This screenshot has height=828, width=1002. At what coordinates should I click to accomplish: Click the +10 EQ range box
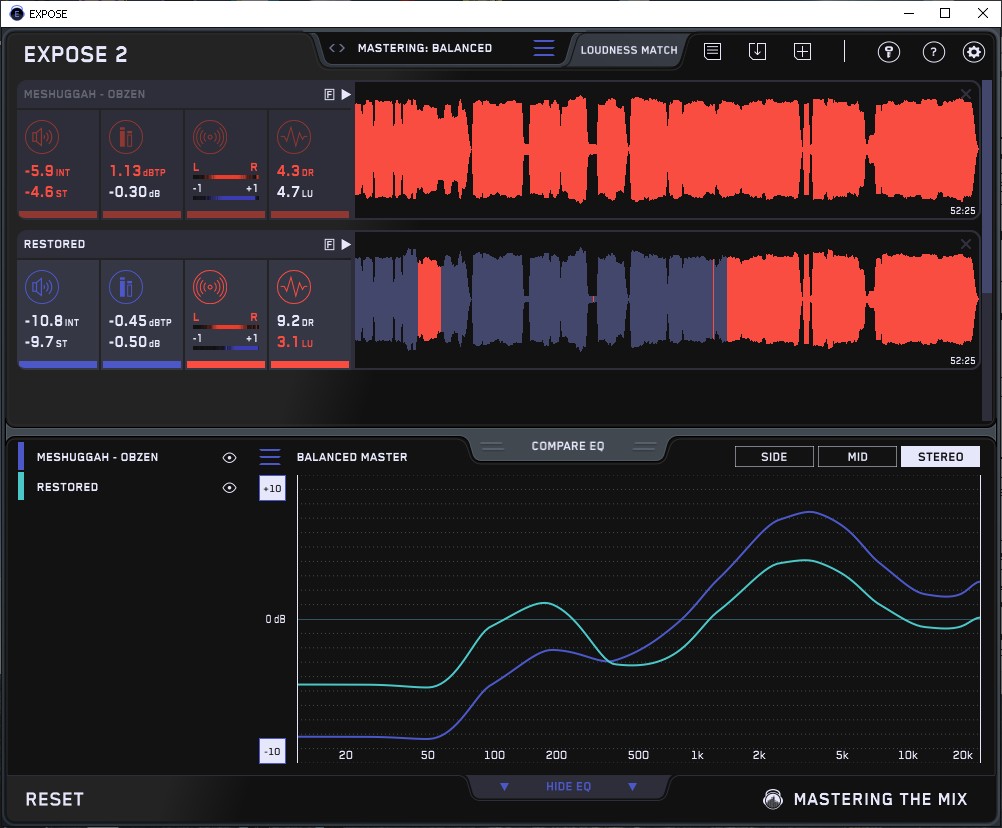pos(272,488)
